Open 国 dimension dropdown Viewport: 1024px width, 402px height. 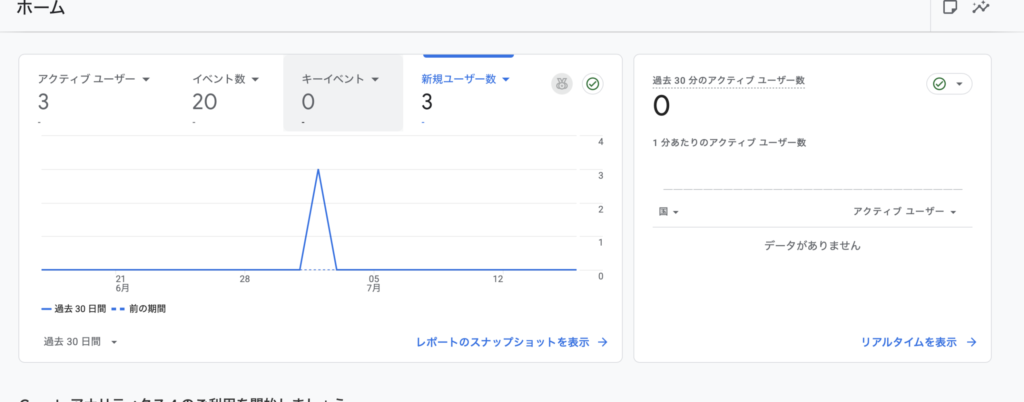pyautogui.click(x=669, y=212)
